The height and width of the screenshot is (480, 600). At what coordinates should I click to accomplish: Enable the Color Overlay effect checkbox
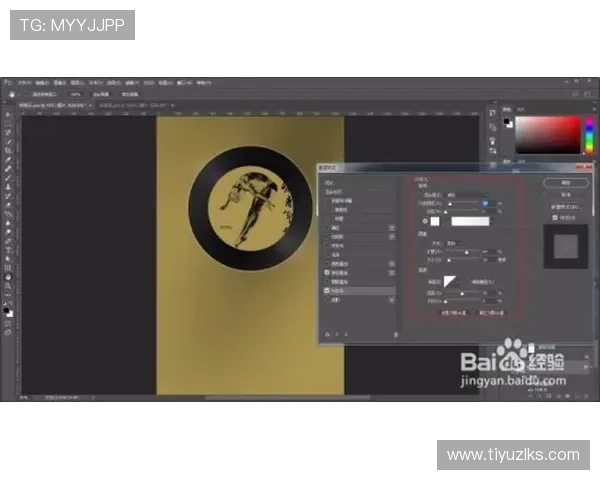[327, 264]
